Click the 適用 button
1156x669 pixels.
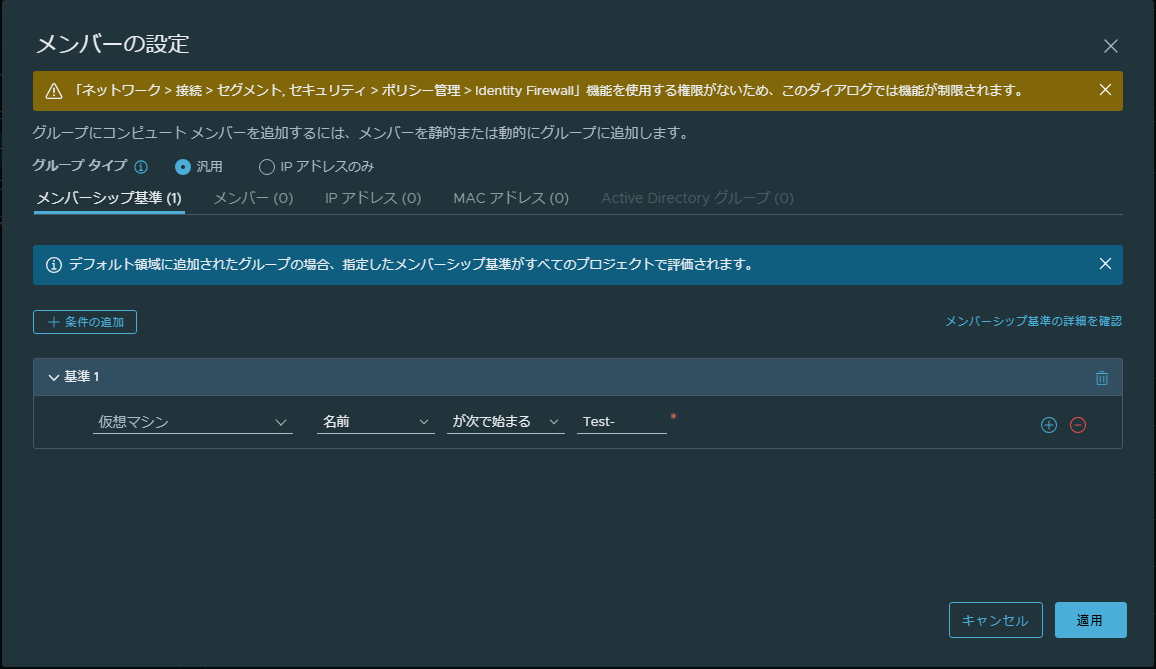pos(1090,620)
